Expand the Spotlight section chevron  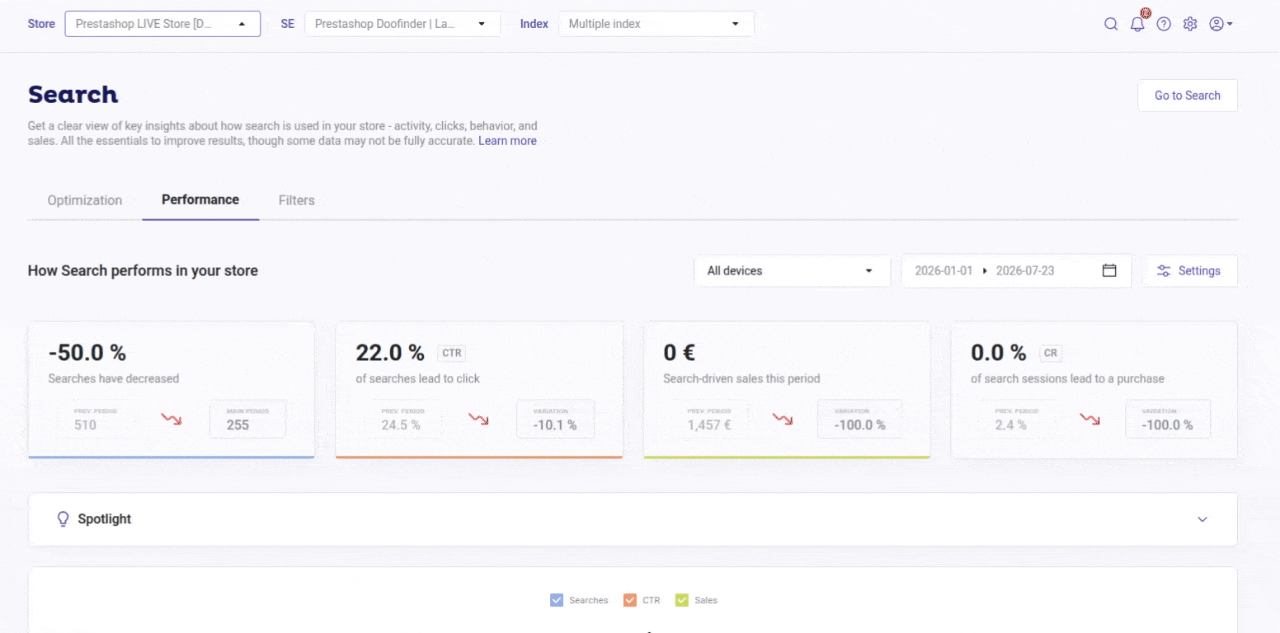pyautogui.click(x=1203, y=519)
